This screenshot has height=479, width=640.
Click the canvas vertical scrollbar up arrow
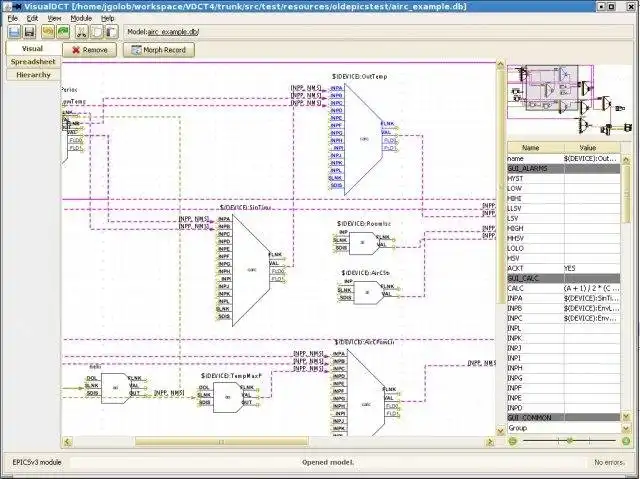[x=500, y=64]
